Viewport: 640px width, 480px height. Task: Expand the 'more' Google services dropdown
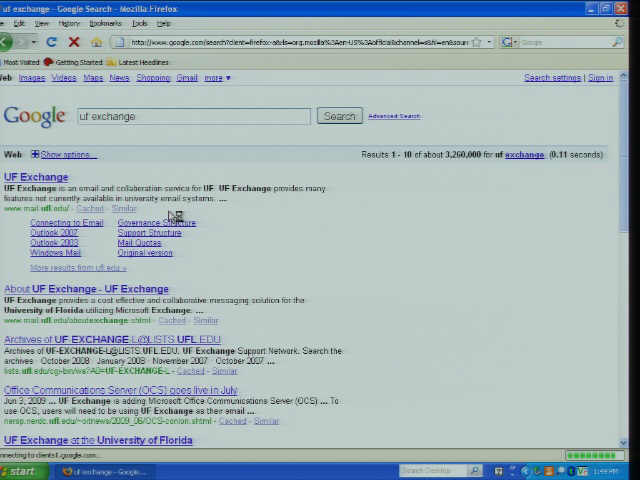(217, 78)
